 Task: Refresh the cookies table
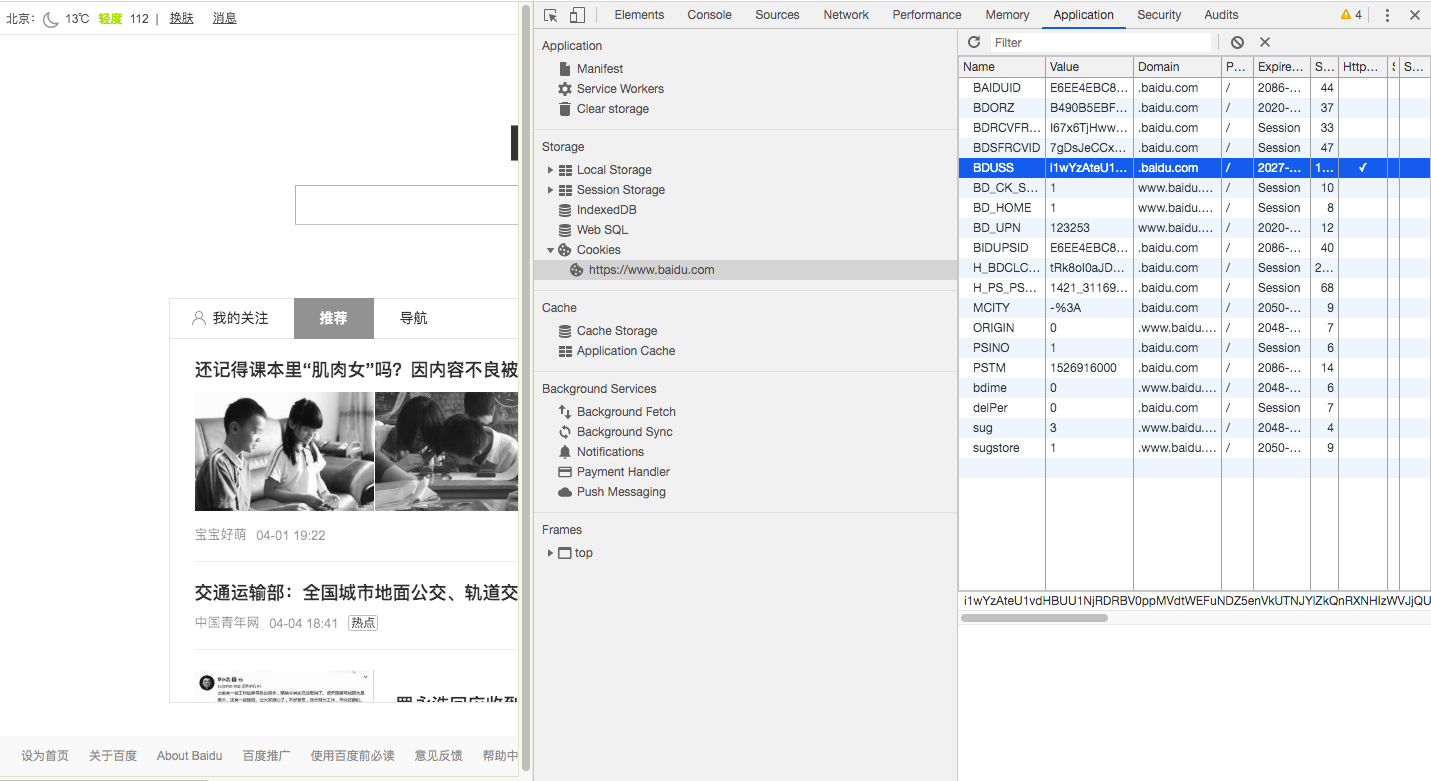click(x=974, y=42)
